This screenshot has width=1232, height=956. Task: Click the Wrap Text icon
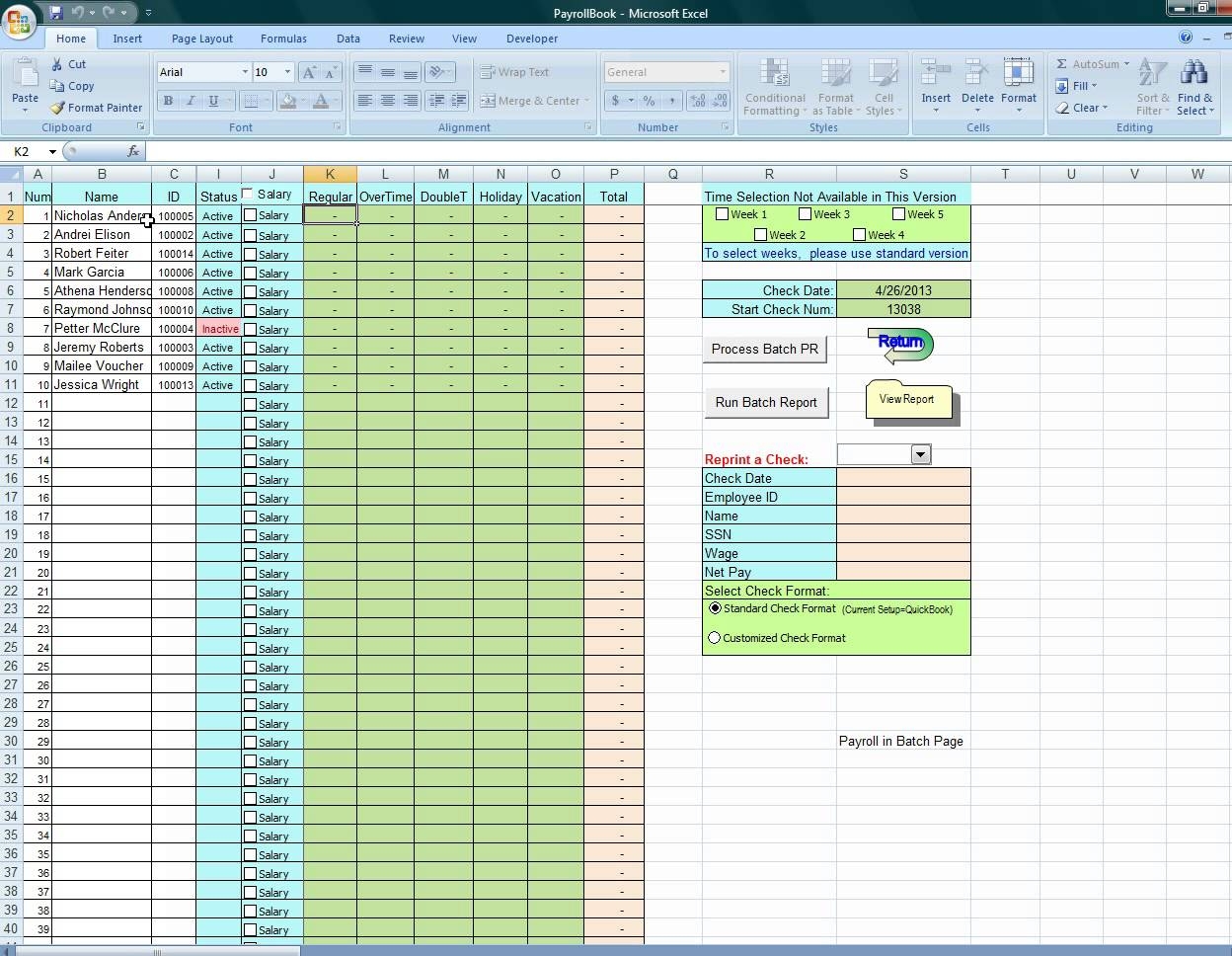click(x=488, y=71)
